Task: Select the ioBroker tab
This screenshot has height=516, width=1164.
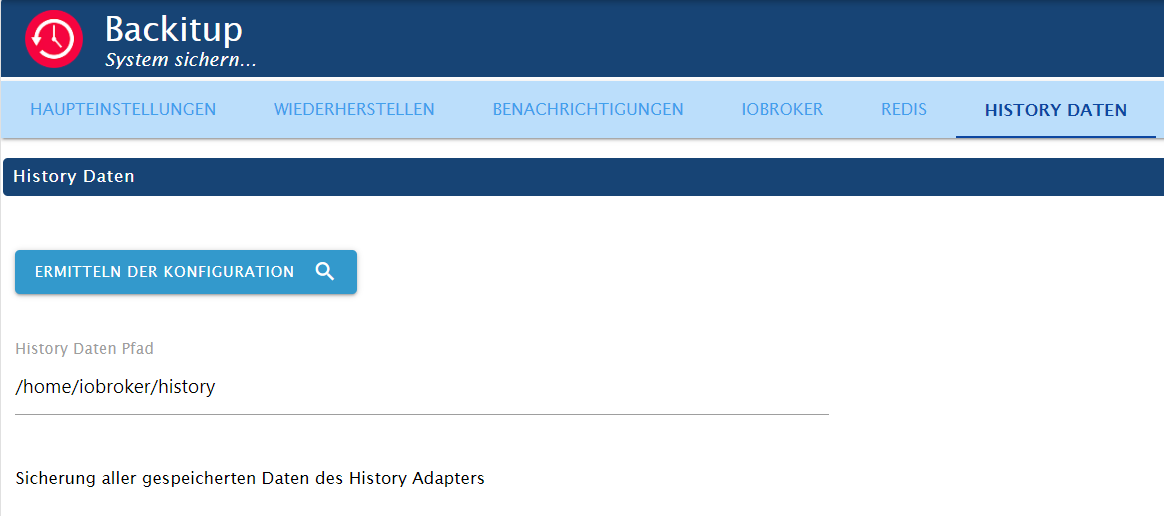Action: point(782,110)
